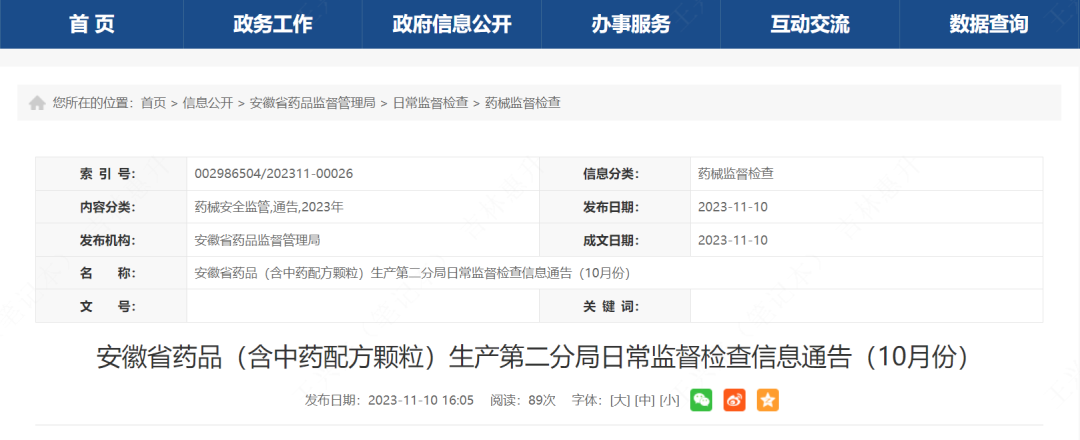Click the home icon in breadcrumb
The height and width of the screenshot is (440, 1080).
pos(37,103)
